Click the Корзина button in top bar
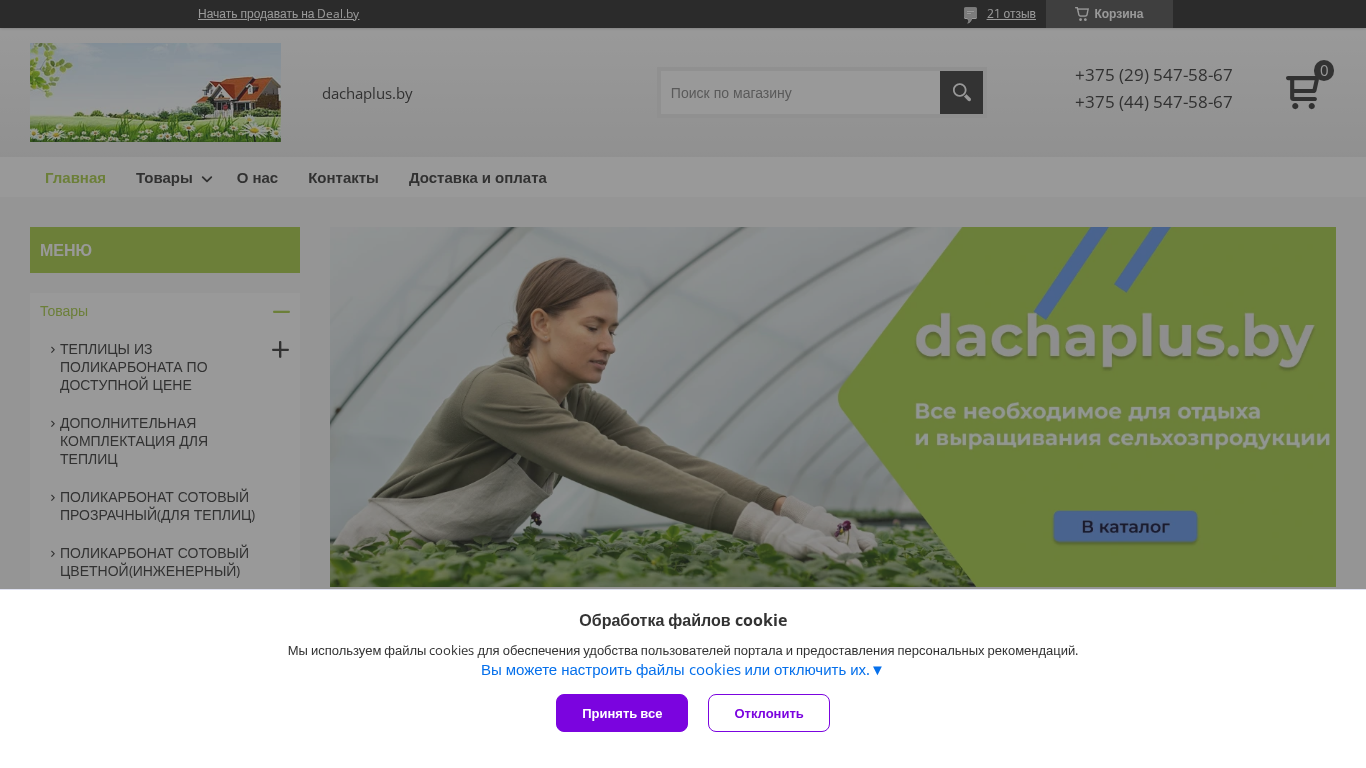This screenshot has height=768, width=1366. coord(1109,14)
